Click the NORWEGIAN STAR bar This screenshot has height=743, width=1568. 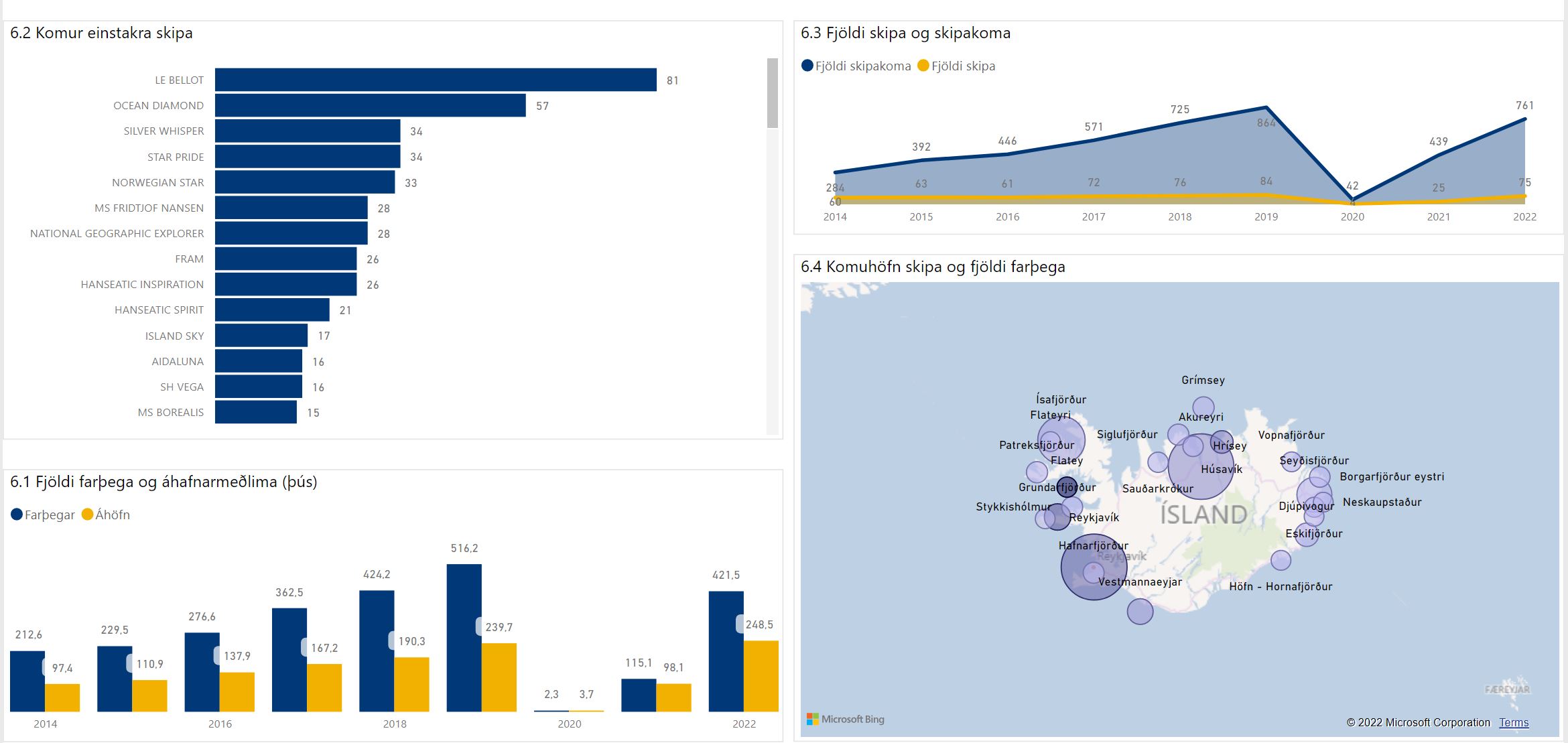tap(305, 182)
